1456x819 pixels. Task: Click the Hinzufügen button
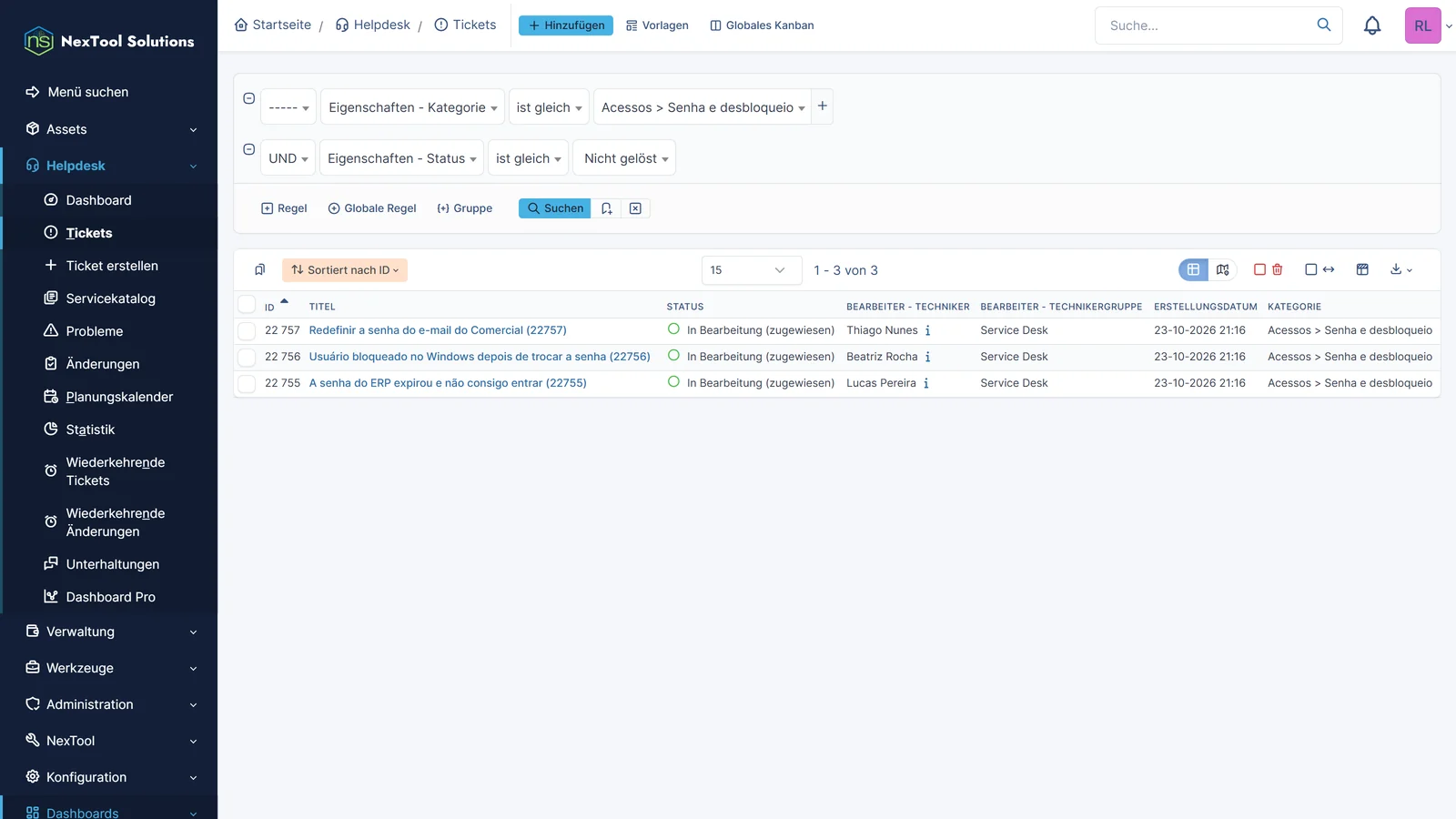pyautogui.click(x=566, y=25)
